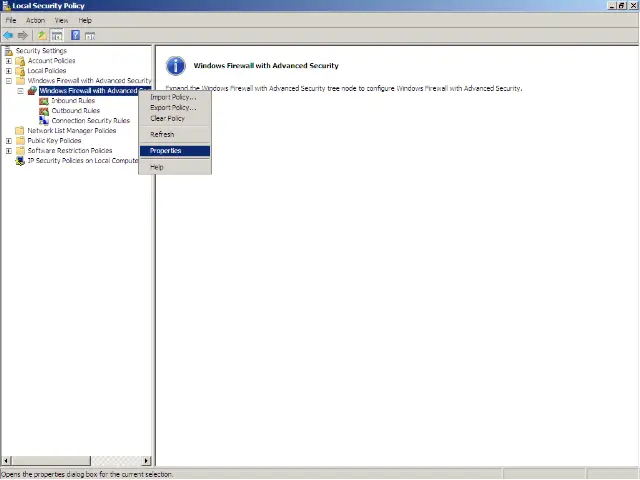This screenshot has height=480, width=640.
Task: Open the View menu
Action: tap(62, 20)
